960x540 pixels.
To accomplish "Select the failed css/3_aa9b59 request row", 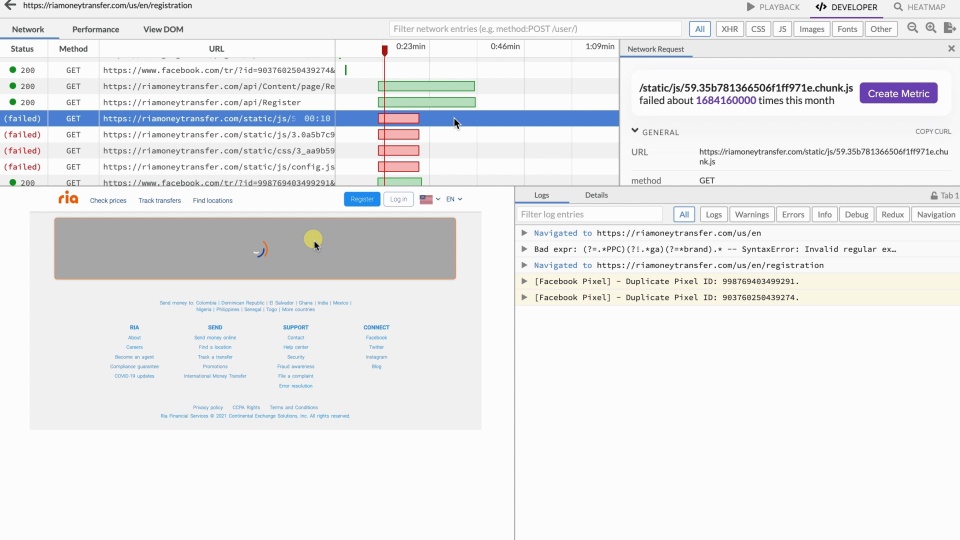I will 309,151.
